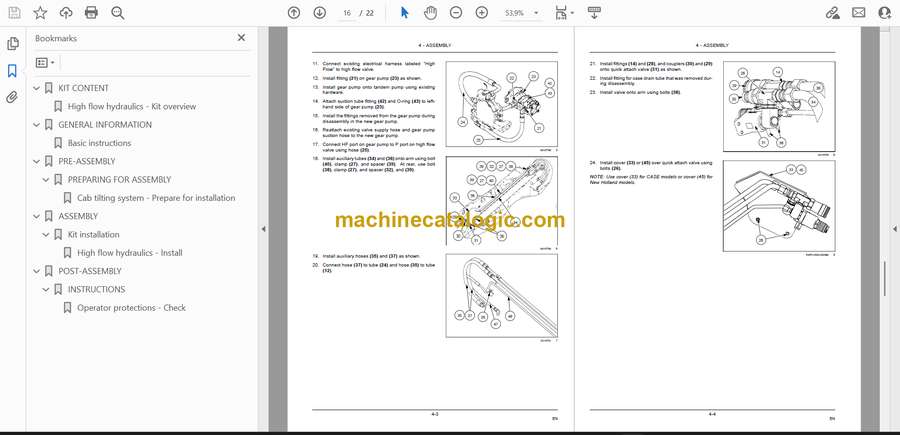The width and height of the screenshot is (900, 435).
Task: Print the document
Action: tap(91, 13)
